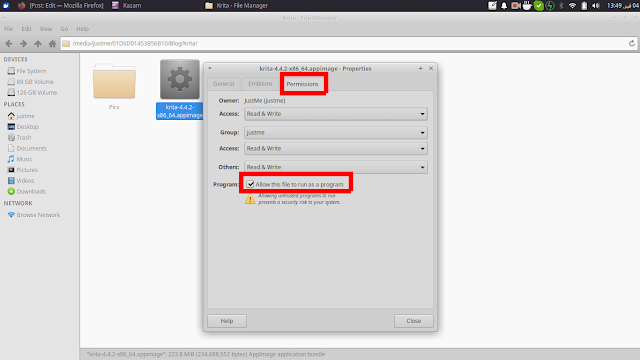This screenshot has height=360, width=640.
Task: Go forward with the forward arrow
Action: pyautogui.click(x=23, y=43)
